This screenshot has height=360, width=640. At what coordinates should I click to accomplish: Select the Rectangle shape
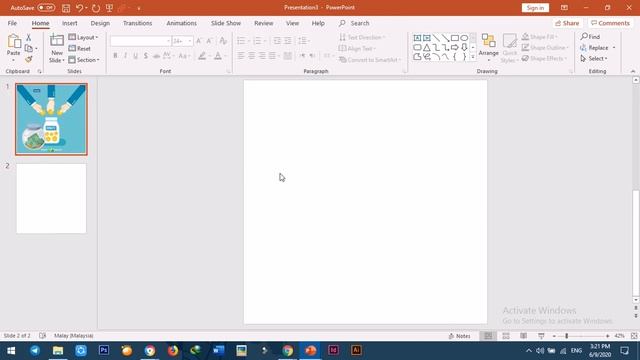[455, 38]
